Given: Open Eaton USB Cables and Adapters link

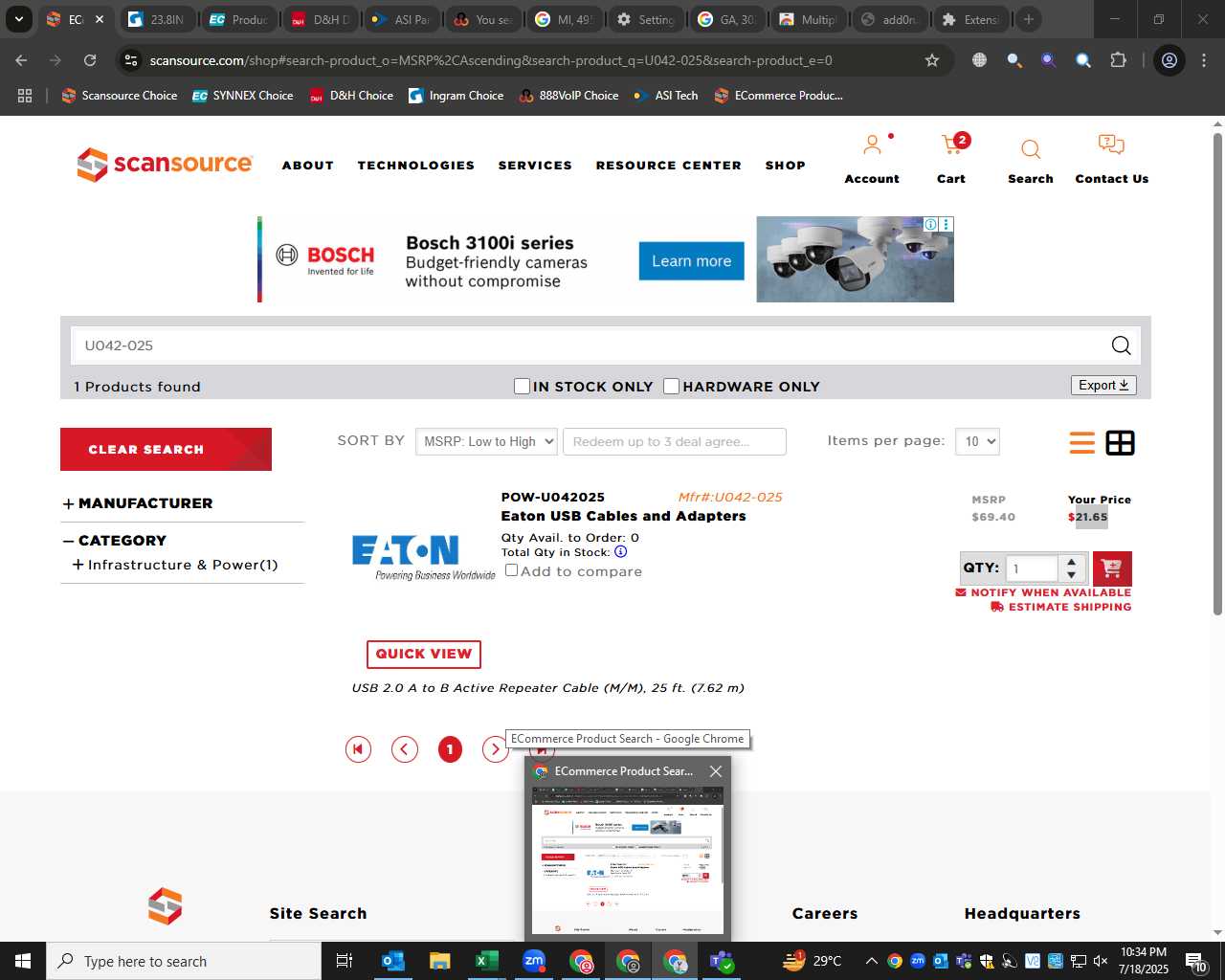Looking at the screenshot, I should [623, 516].
